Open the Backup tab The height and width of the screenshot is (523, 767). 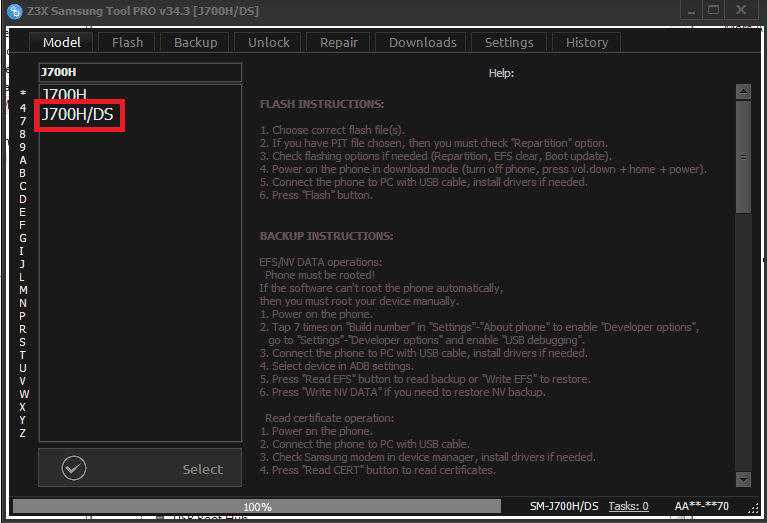click(x=195, y=43)
